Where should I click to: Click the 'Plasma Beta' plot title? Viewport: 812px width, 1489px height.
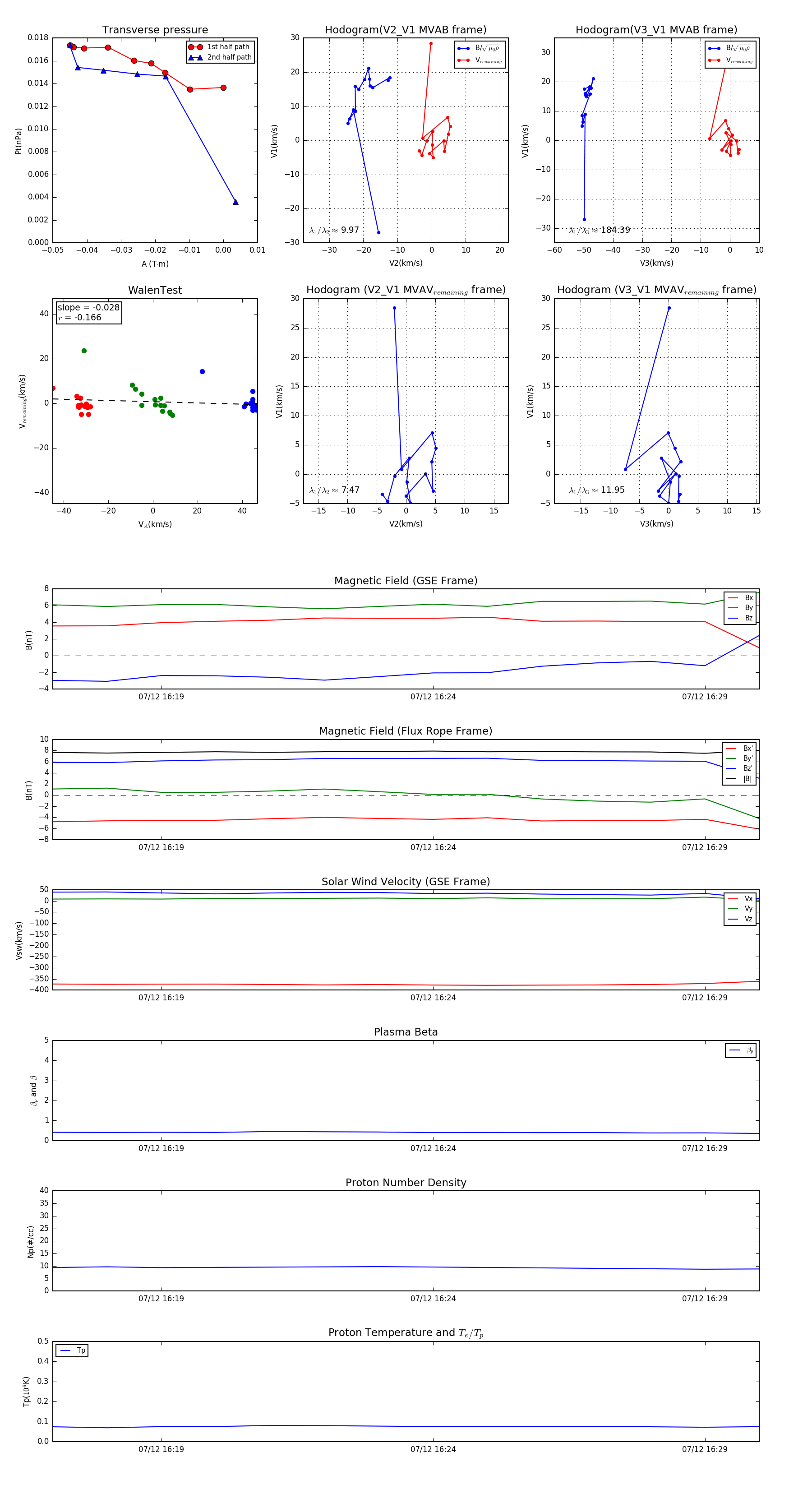pos(406,1032)
